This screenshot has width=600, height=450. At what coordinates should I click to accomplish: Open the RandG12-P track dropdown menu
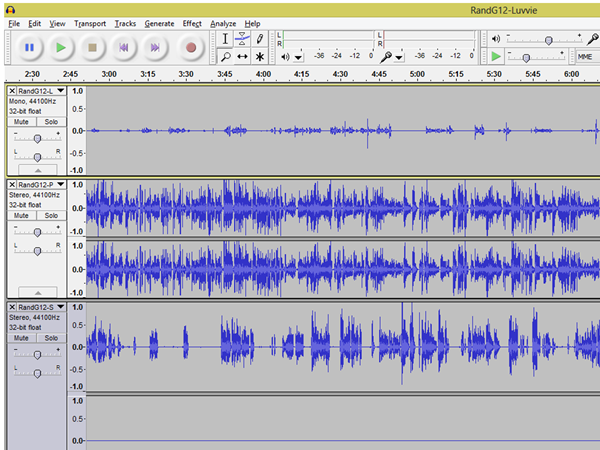coord(61,184)
